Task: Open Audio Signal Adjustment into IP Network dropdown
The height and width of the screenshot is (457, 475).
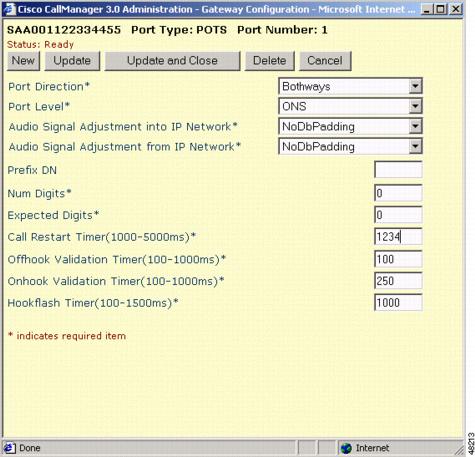Action: coord(350,126)
